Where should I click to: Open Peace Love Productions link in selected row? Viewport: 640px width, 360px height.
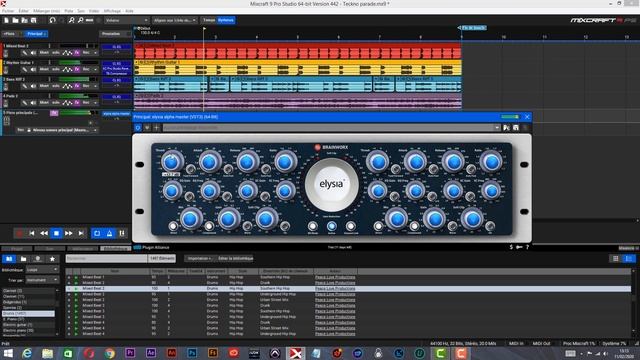[335, 289]
